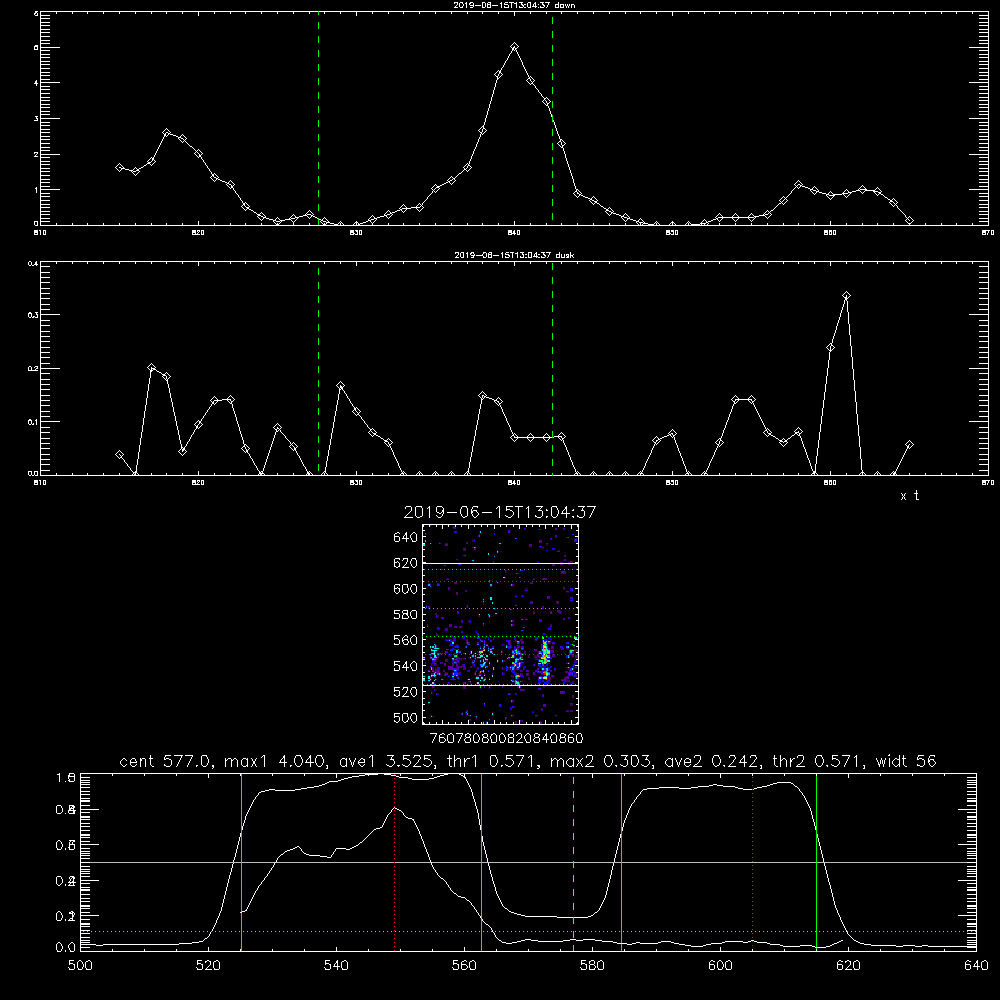Click the red dotted line at 605 in the bottom plot
1000x1000 pixels.
pos(753,862)
